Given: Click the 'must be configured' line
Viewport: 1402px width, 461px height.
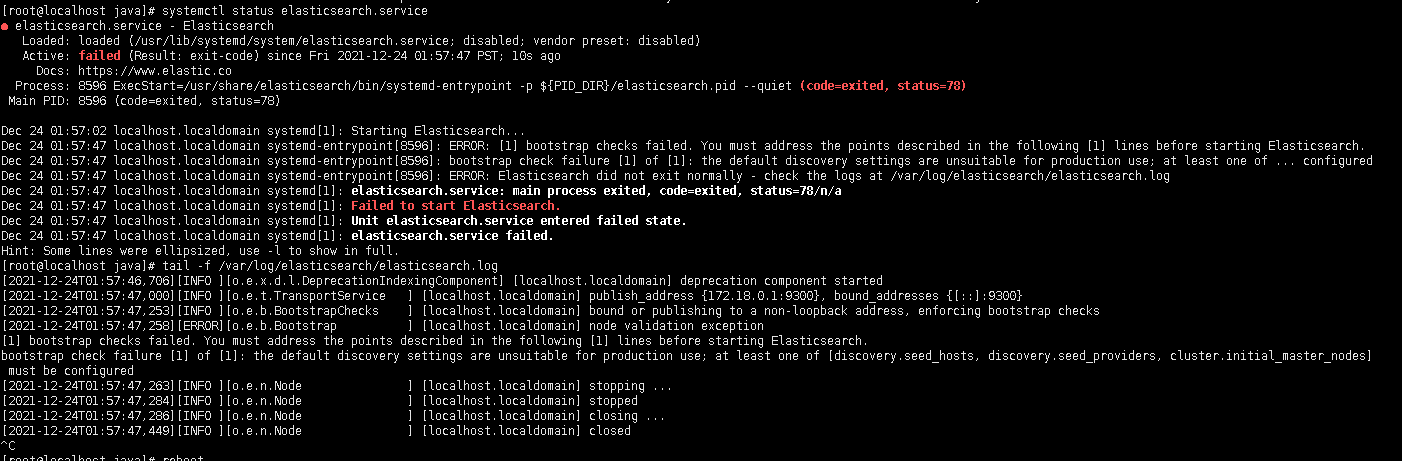Looking at the screenshot, I should pos(68,371).
